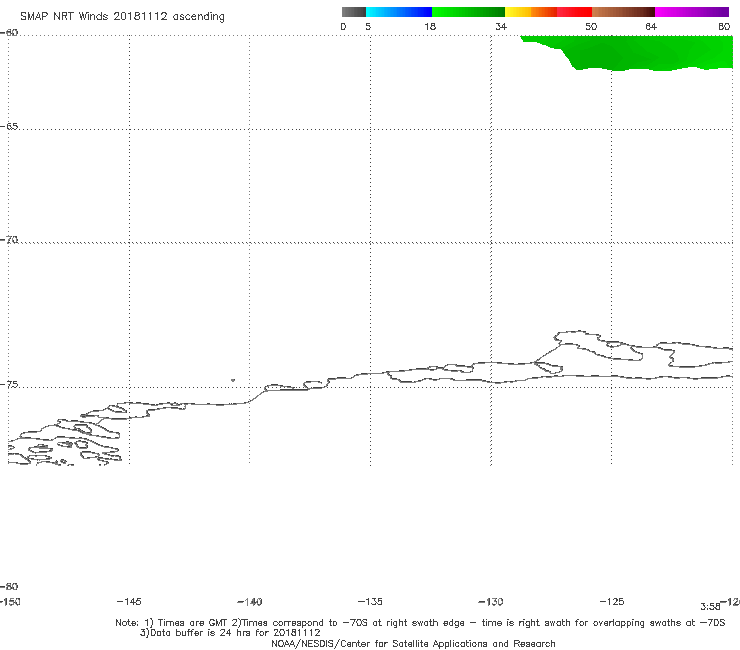Click the NOAA/NESDIS credit line
Screen dimensions: 740x650
pos(413,644)
